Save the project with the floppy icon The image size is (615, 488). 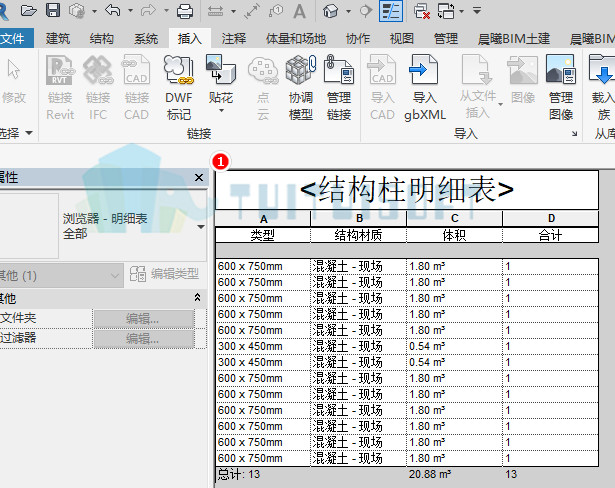(x=53, y=11)
